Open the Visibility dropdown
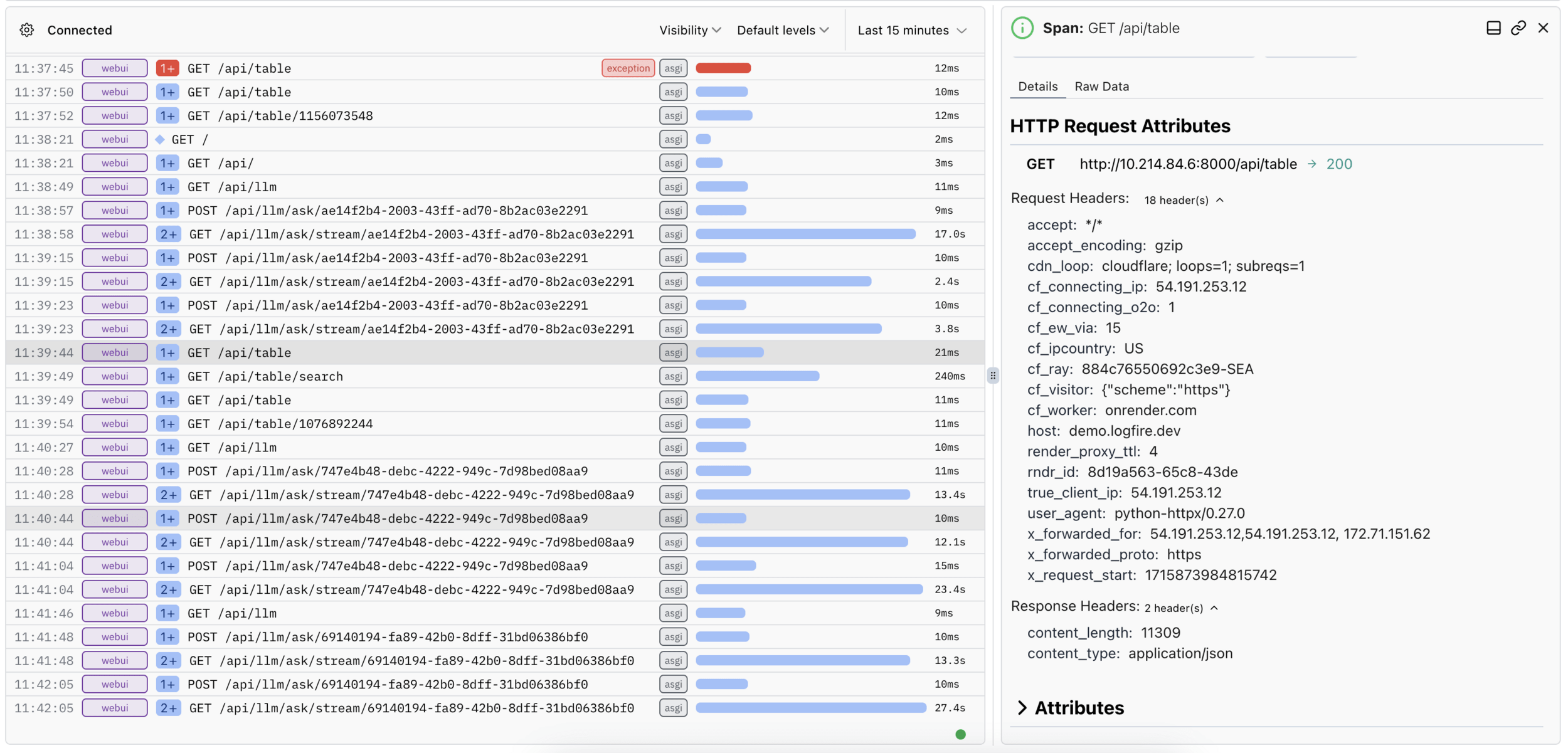1568x753 pixels. point(689,30)
